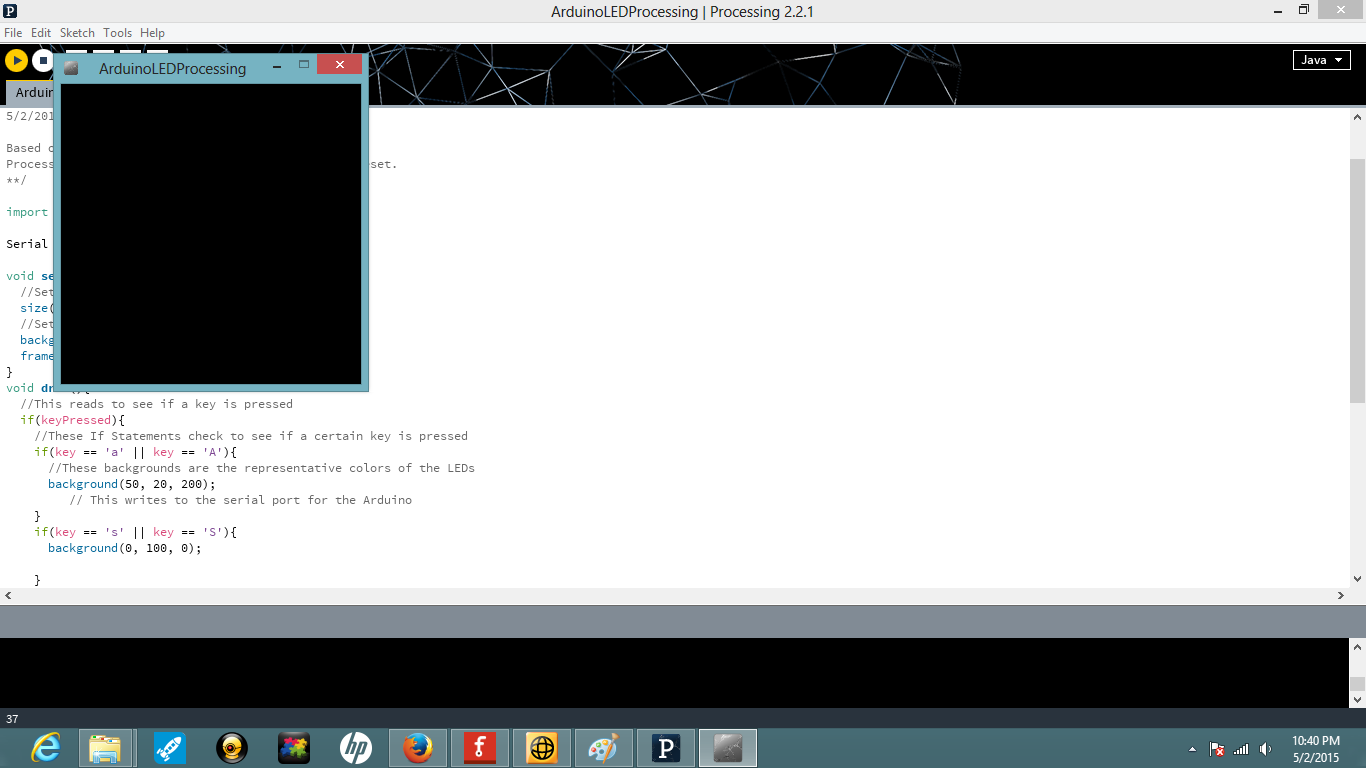The width and height of the screenshot is (1366, 768).
Task: Open the Tools menu
Action: pos(117,33)
